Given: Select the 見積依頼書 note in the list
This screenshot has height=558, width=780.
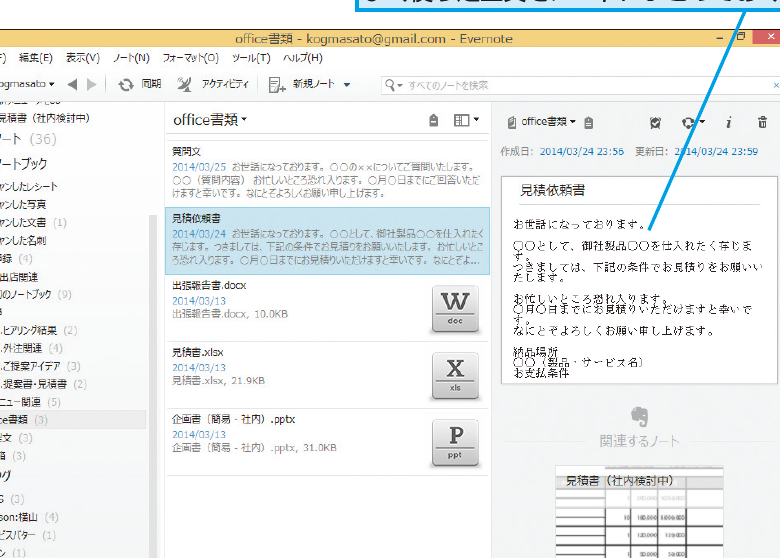Looking at the screenshot, I should click(x=327, y=241).
